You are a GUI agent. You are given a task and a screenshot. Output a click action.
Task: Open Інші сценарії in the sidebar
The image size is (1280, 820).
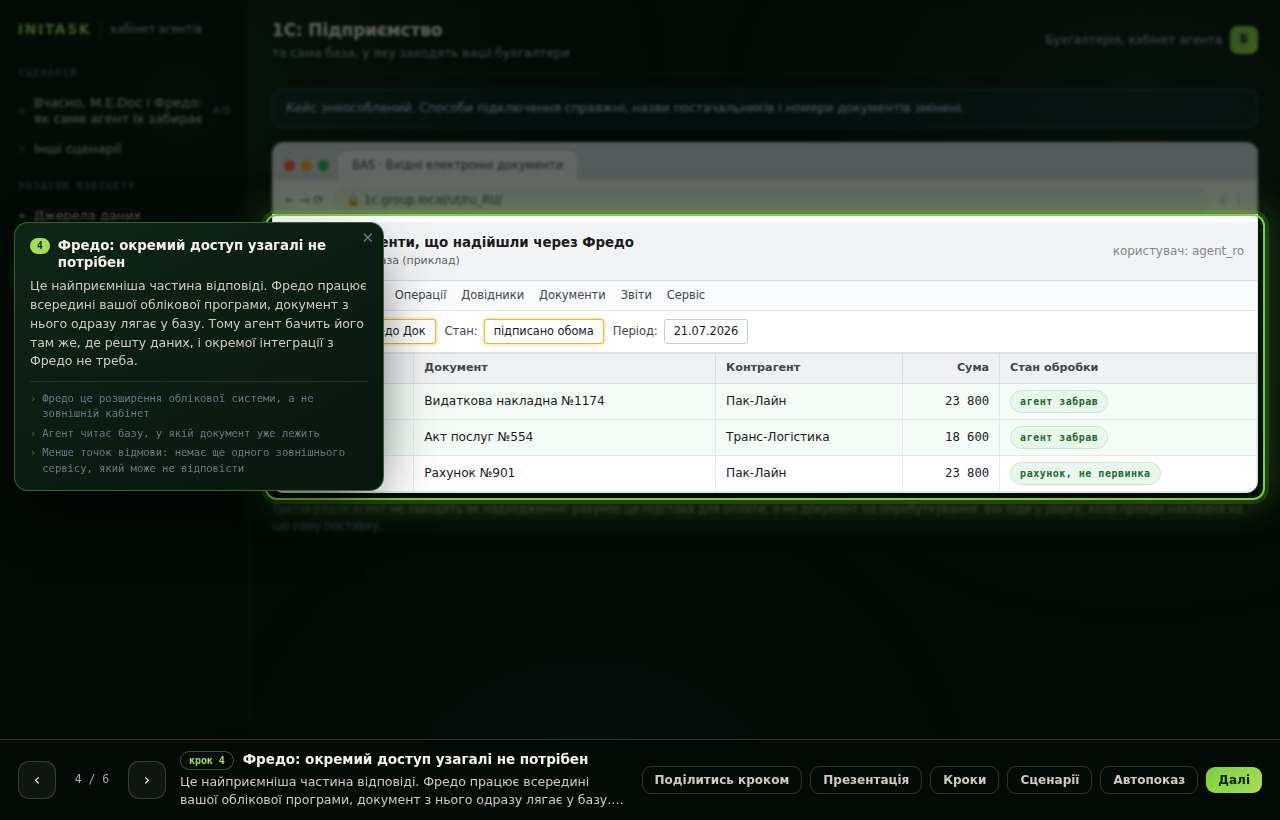[77, 148]
